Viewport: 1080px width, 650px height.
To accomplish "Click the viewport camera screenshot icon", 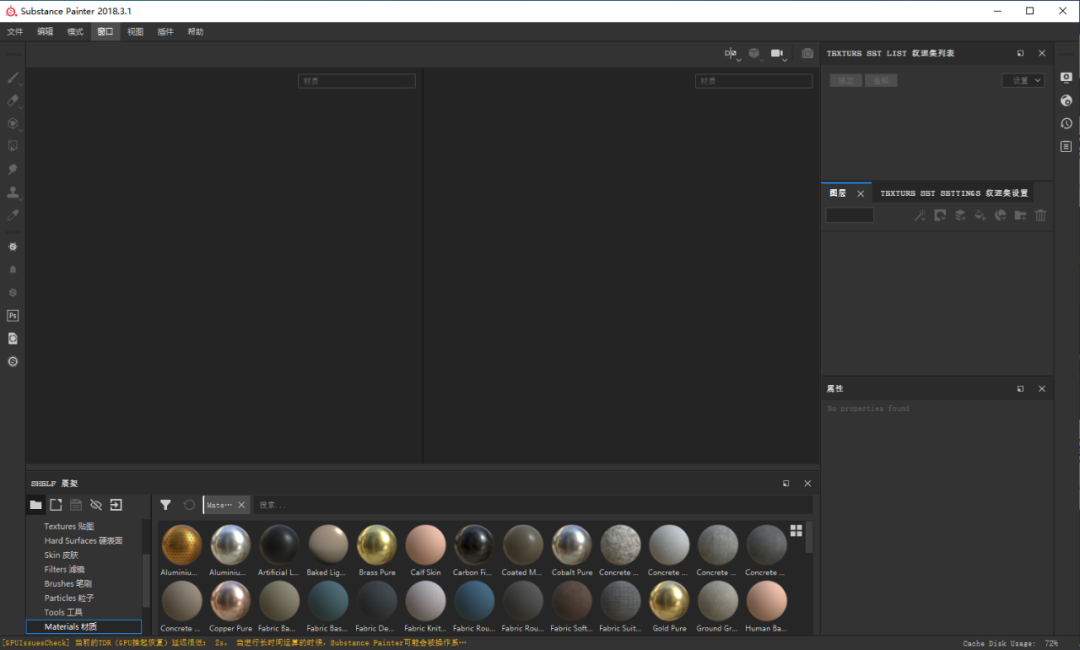I will coord(807,53).
